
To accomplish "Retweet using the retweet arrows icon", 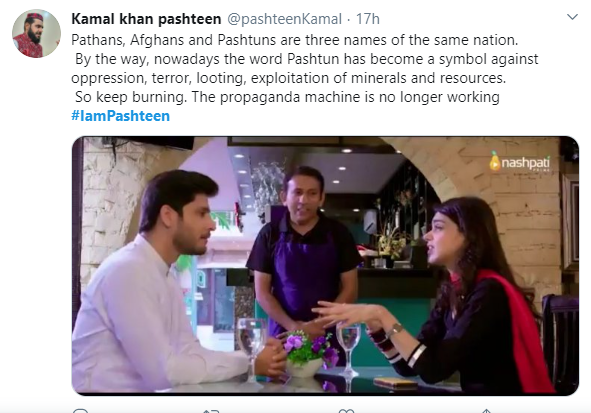I will coord(211,411).
